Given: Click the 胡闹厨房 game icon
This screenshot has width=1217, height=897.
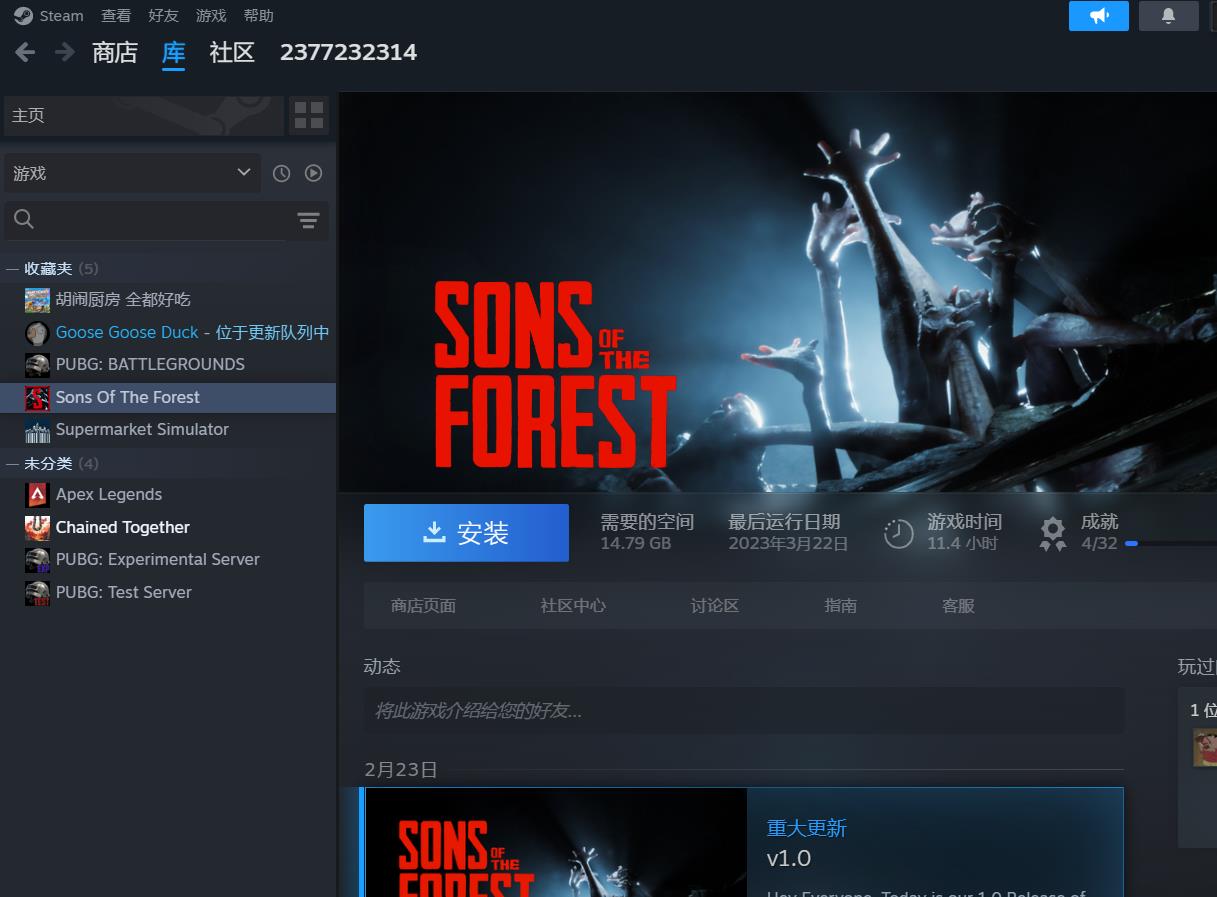Looking at the screenshot, I should pyautogui.click(x=37, y=300).
